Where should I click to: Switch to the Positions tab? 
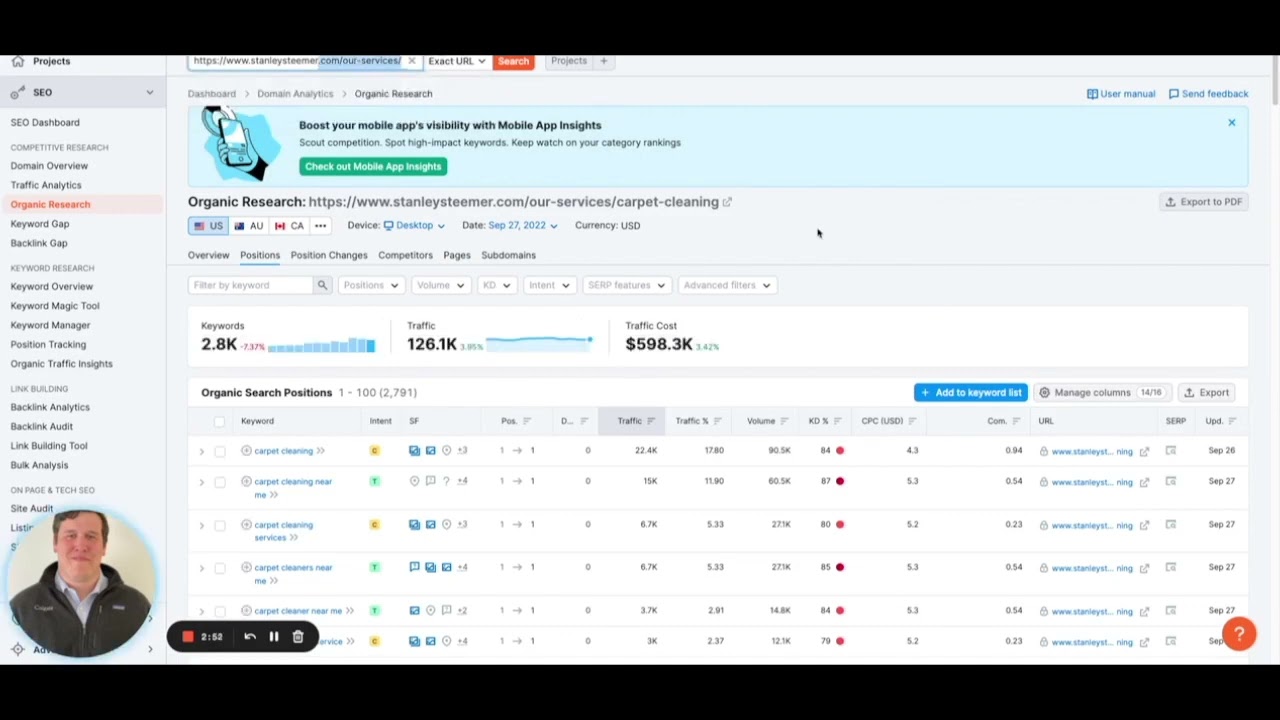tap(260, 255)
